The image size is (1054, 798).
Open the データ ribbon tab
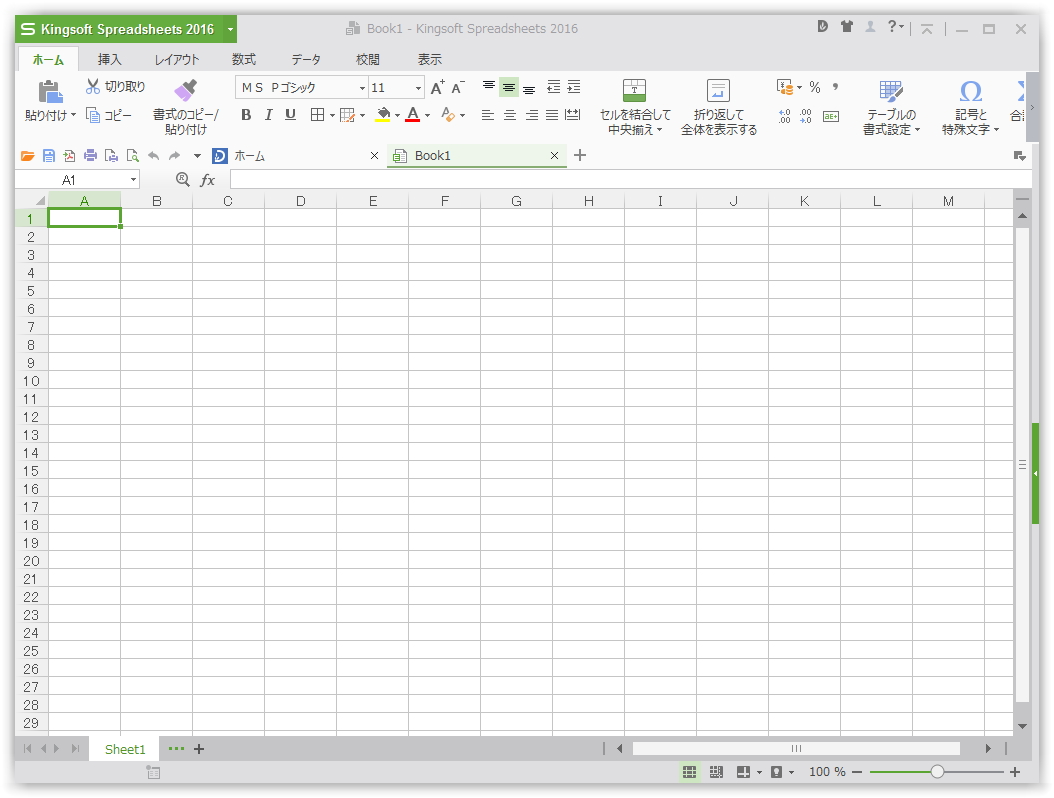click(306, 59)
